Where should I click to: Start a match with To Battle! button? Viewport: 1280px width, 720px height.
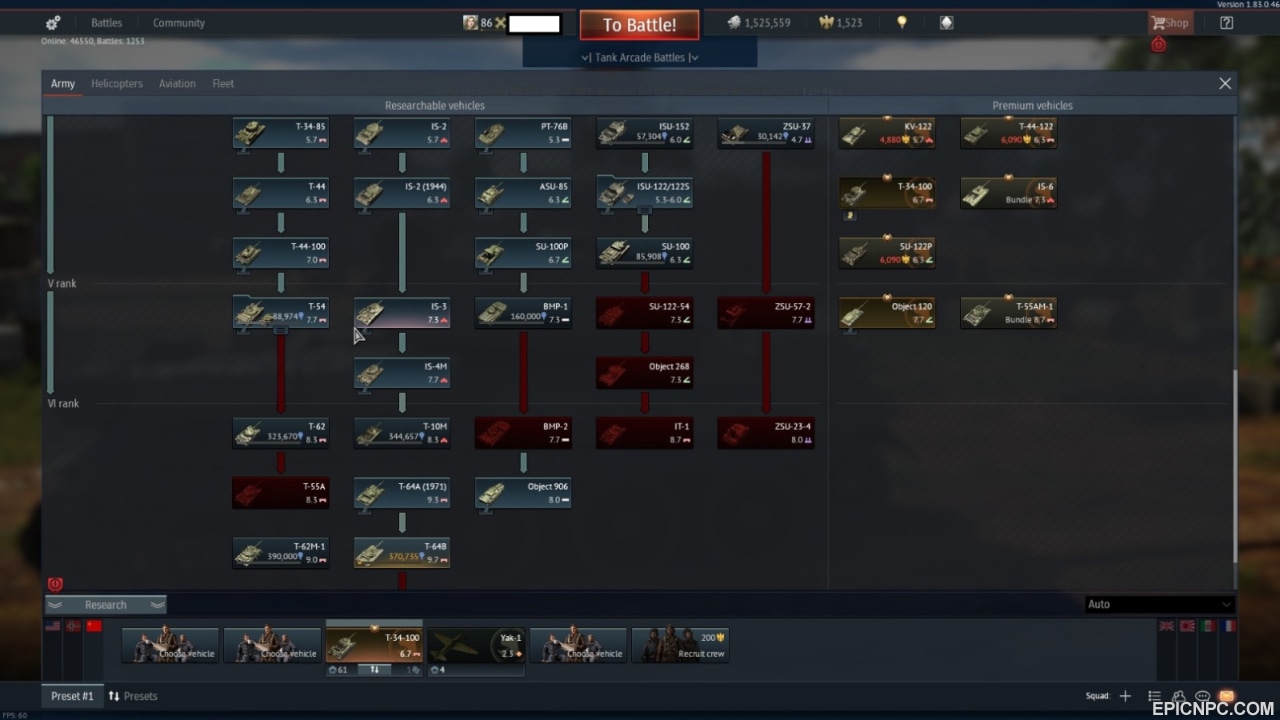(x=639, y=25)
